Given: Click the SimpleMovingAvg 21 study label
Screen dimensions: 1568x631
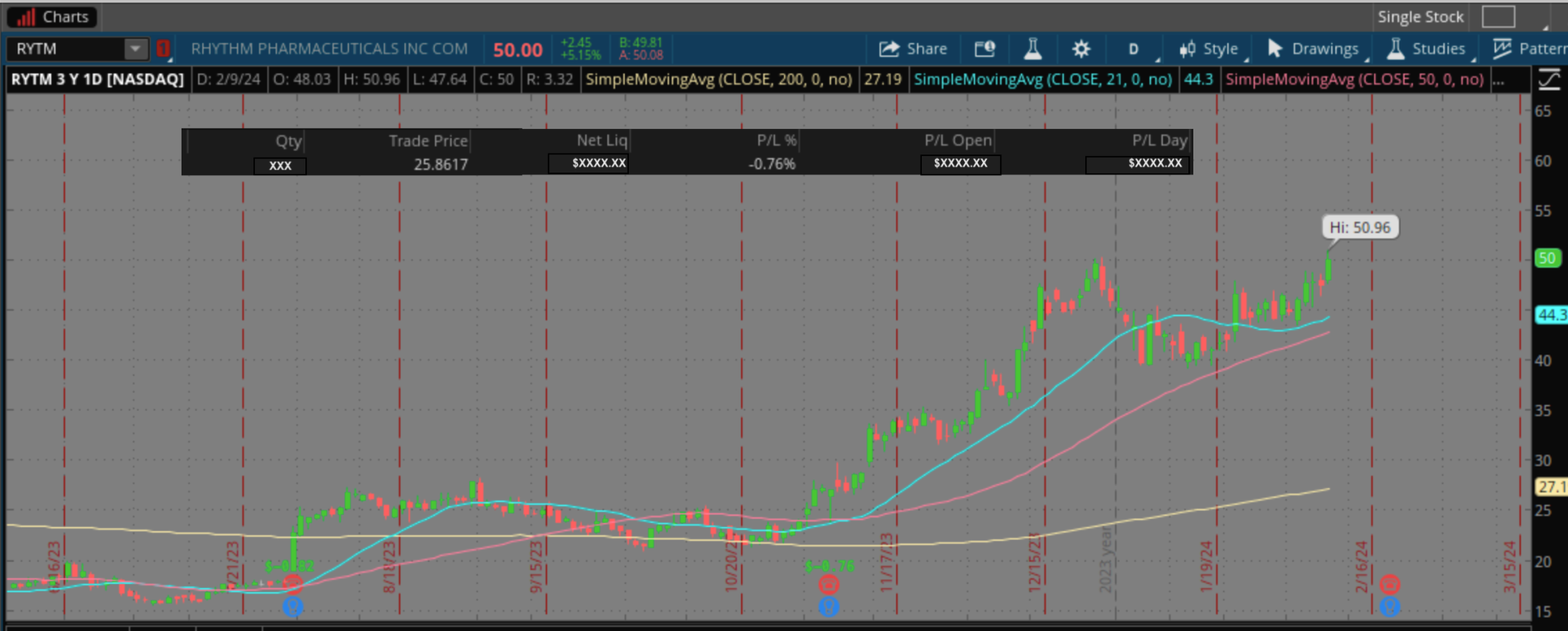Looking at the screenshot, I should coord(1042,79).
